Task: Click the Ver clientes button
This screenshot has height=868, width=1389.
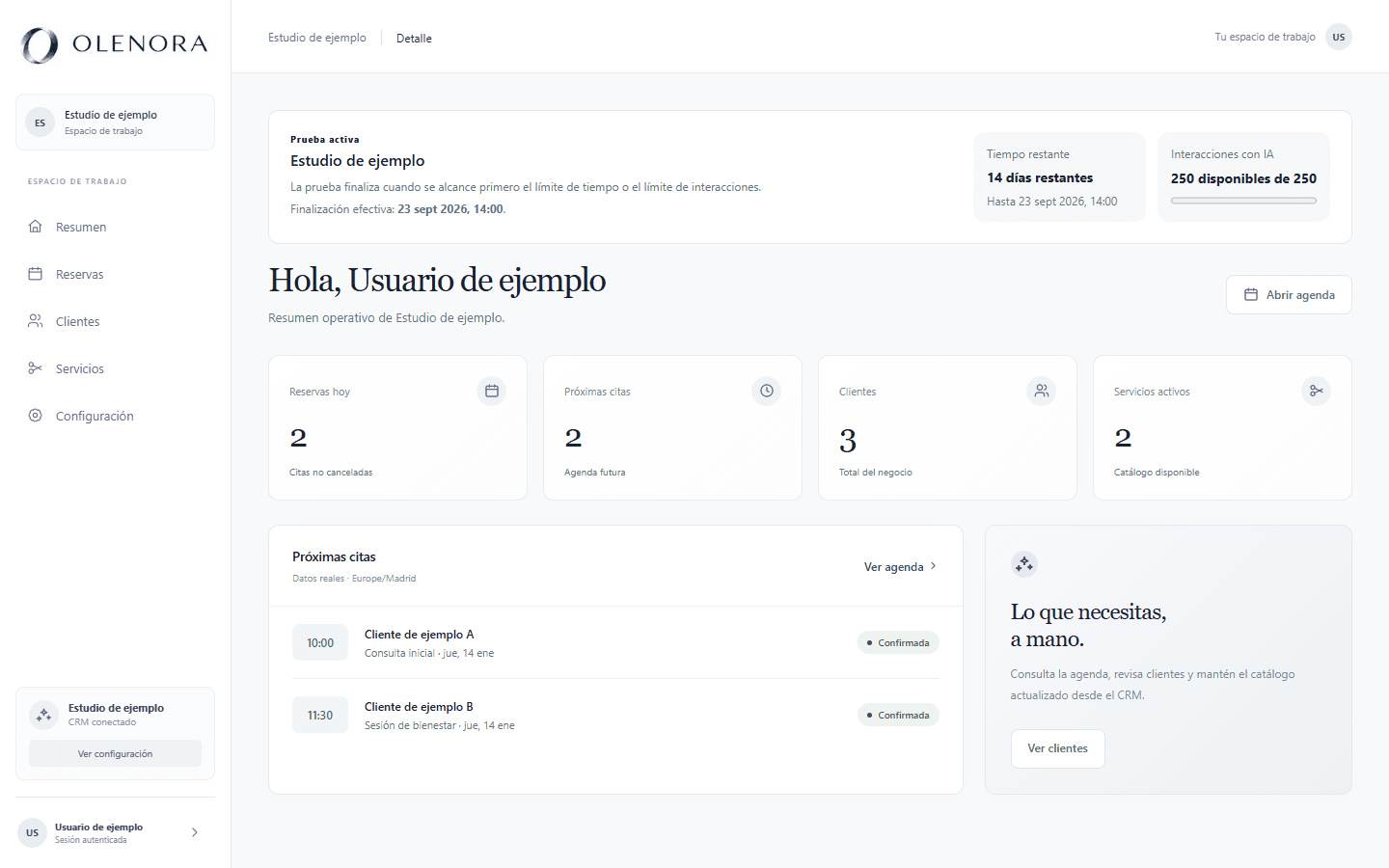Action: [x=1058, y=748]
